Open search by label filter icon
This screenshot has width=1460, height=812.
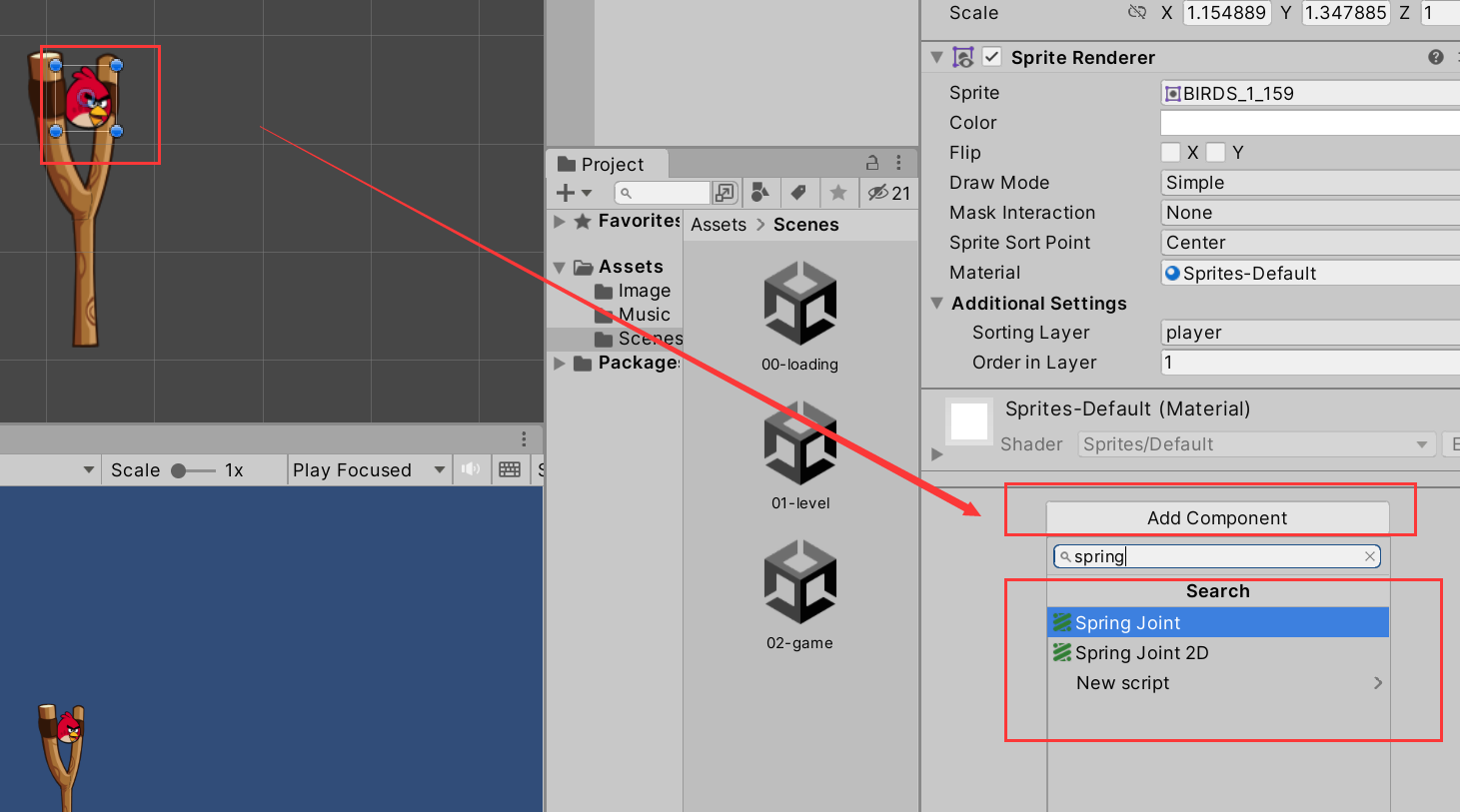coord(798,192)
